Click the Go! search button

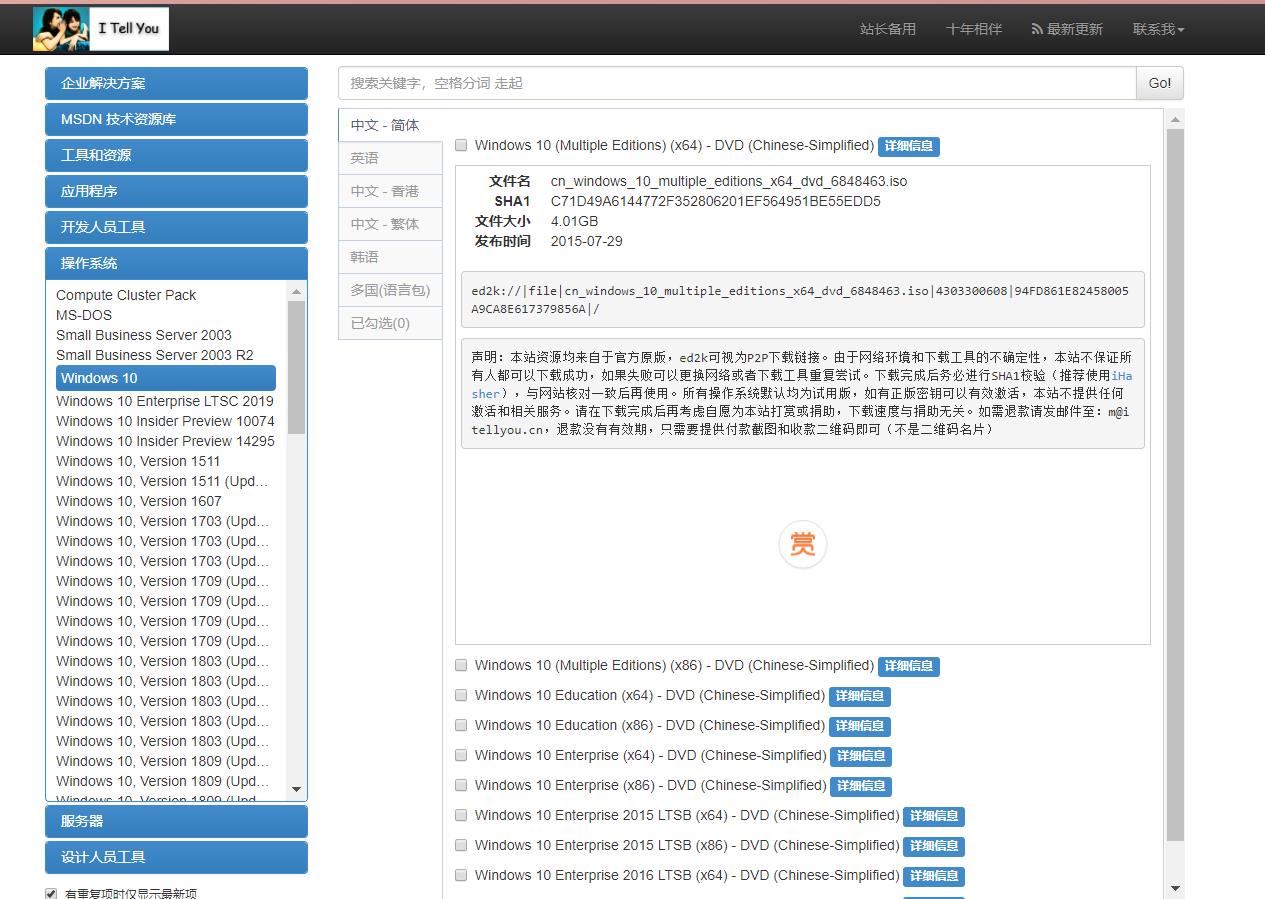pyautogui.click(x=1160, y=83)
